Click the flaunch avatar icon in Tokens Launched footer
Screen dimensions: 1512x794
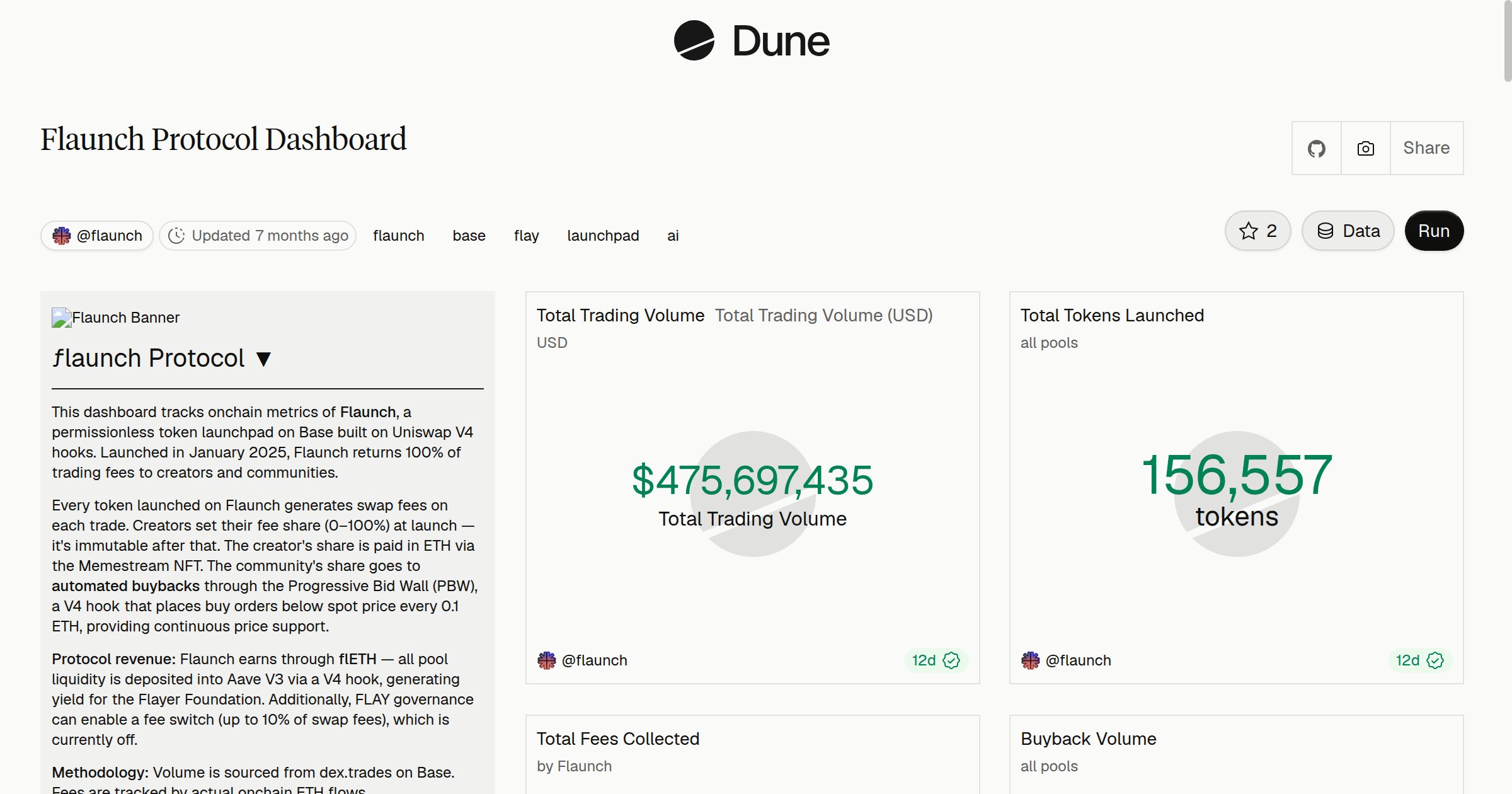coord(1030,660)
